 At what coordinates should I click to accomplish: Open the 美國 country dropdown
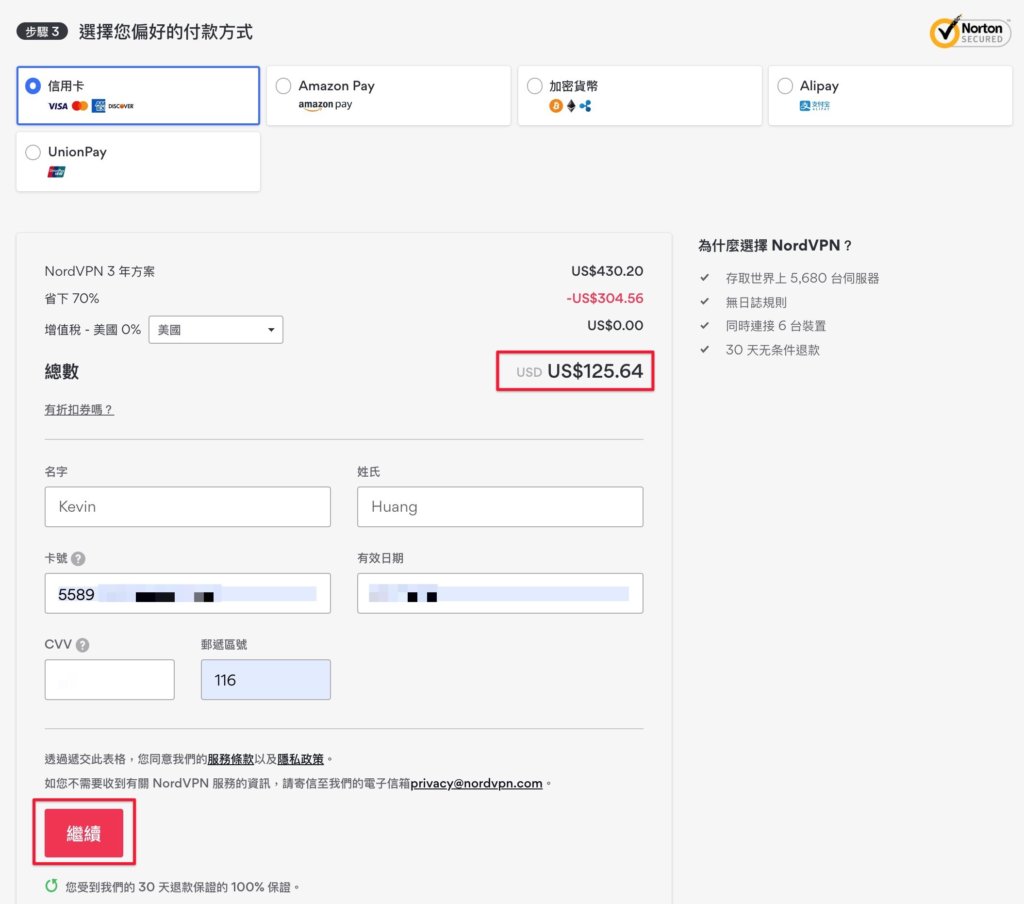[x=216, y=330]
